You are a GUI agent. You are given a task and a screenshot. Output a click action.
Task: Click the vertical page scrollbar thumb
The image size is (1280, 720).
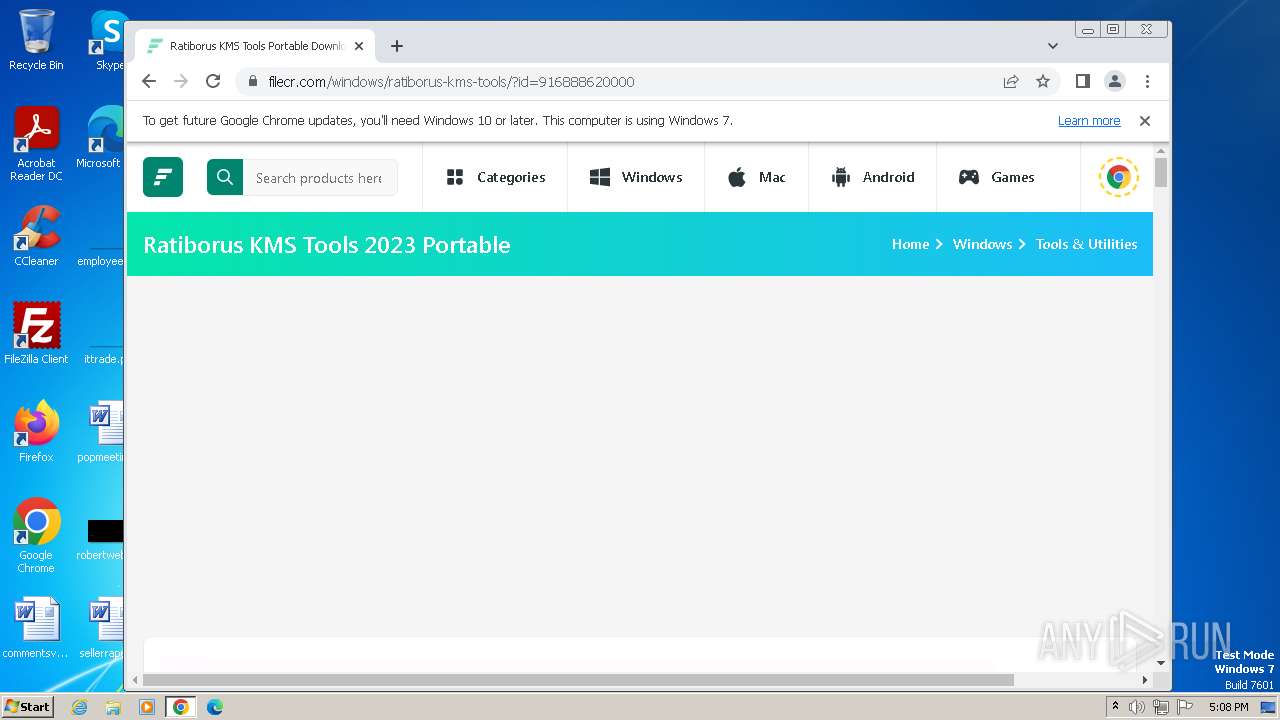click(x=1161, y=172)
